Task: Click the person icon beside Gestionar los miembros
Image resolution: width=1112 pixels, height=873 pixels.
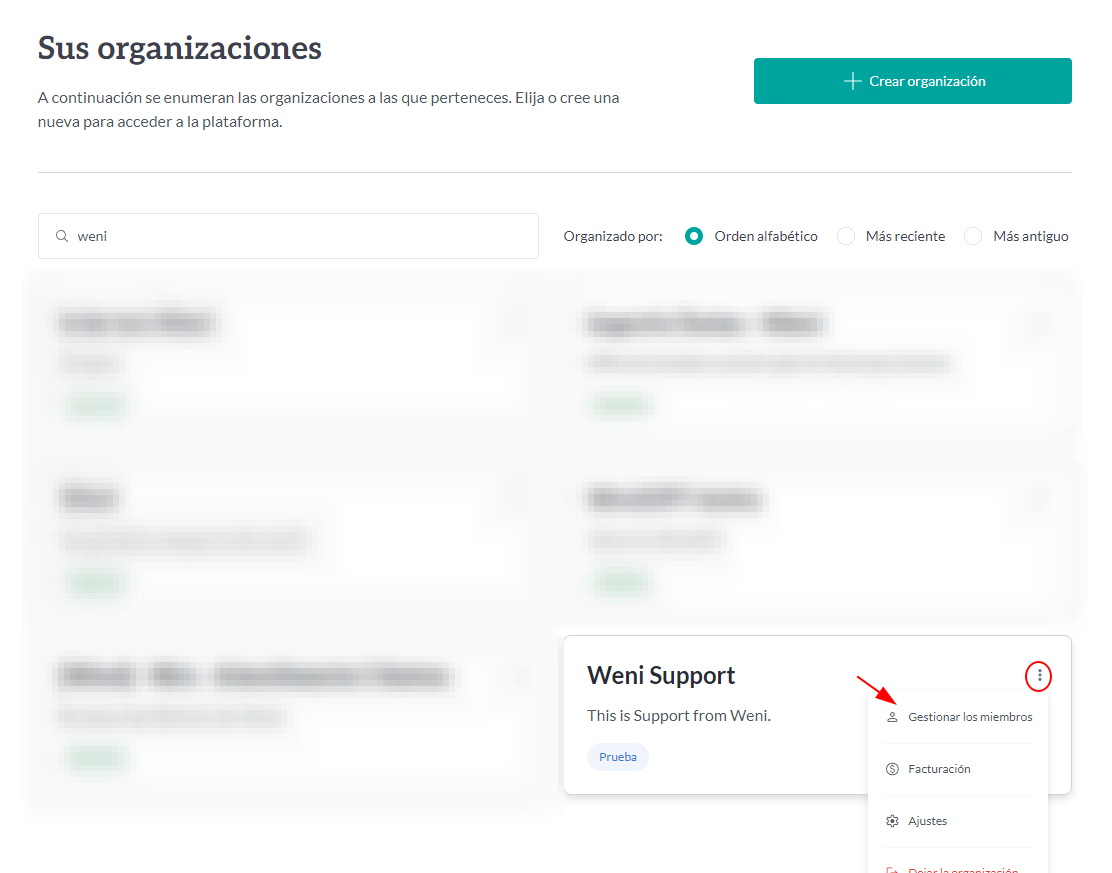Action: [x=892, y=717]
